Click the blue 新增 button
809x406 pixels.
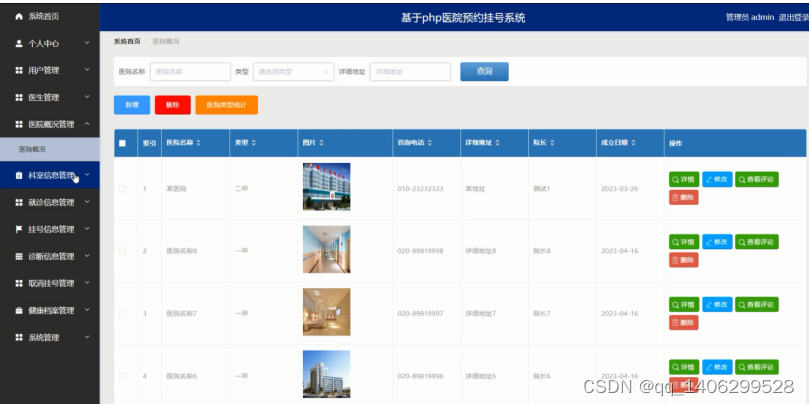point(132,105)
